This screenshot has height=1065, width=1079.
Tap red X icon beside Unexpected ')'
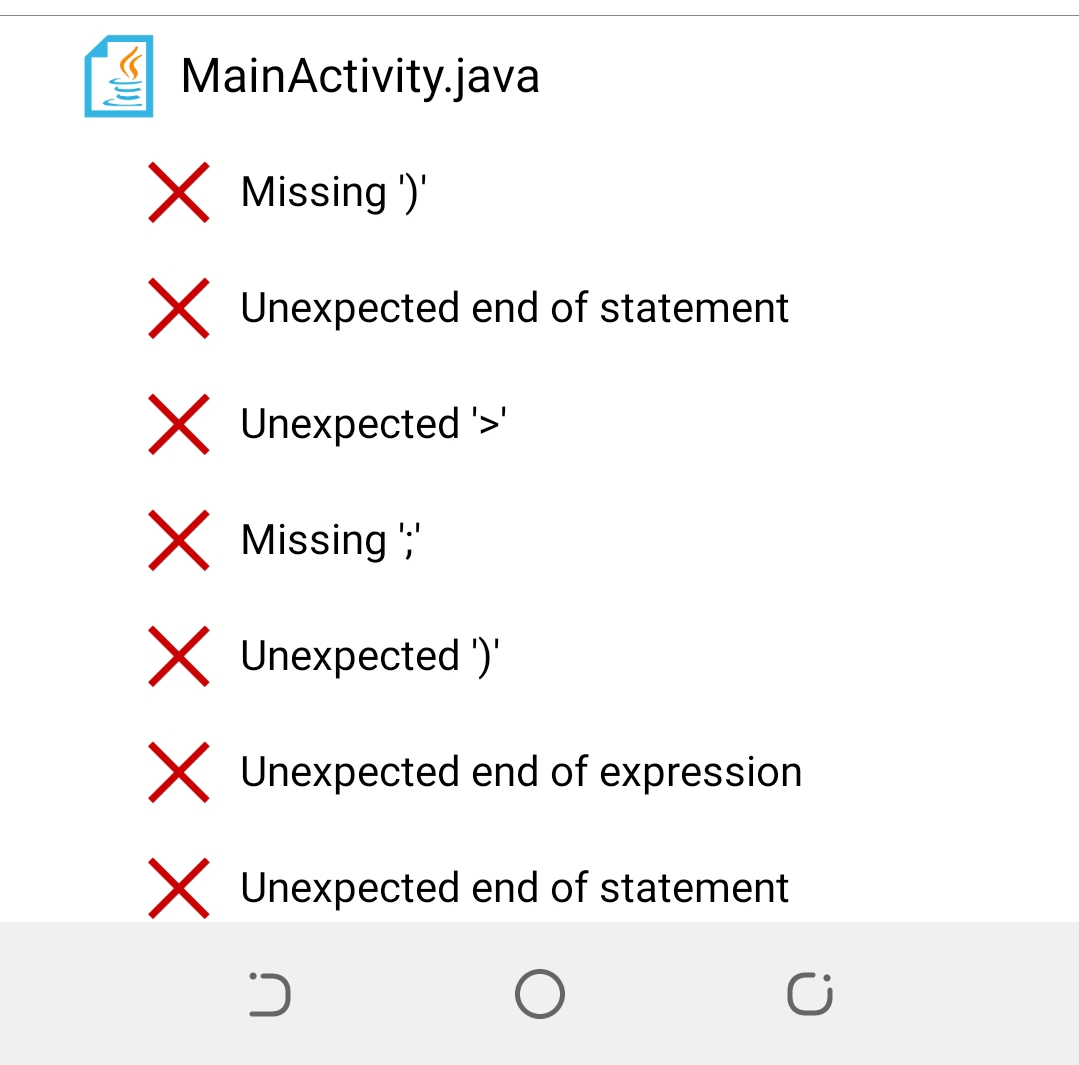tap(179, 656)
